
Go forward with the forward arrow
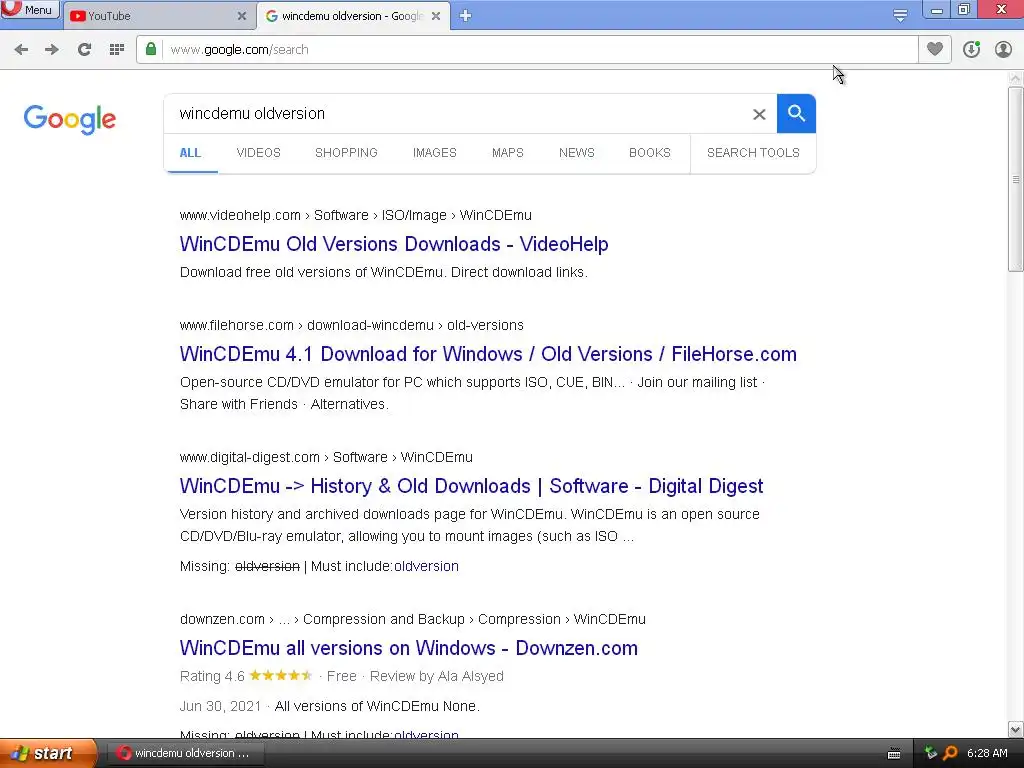coord(52,50)
